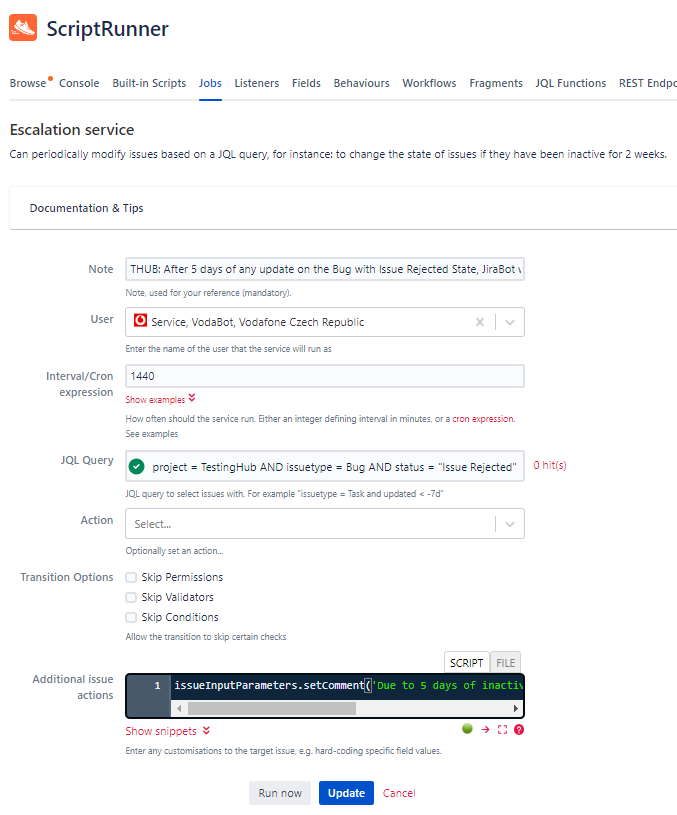The image size is (677, 815).
Task: Open the User dropdown chevron
Action: pyautogui.click(x=510, y=322)
